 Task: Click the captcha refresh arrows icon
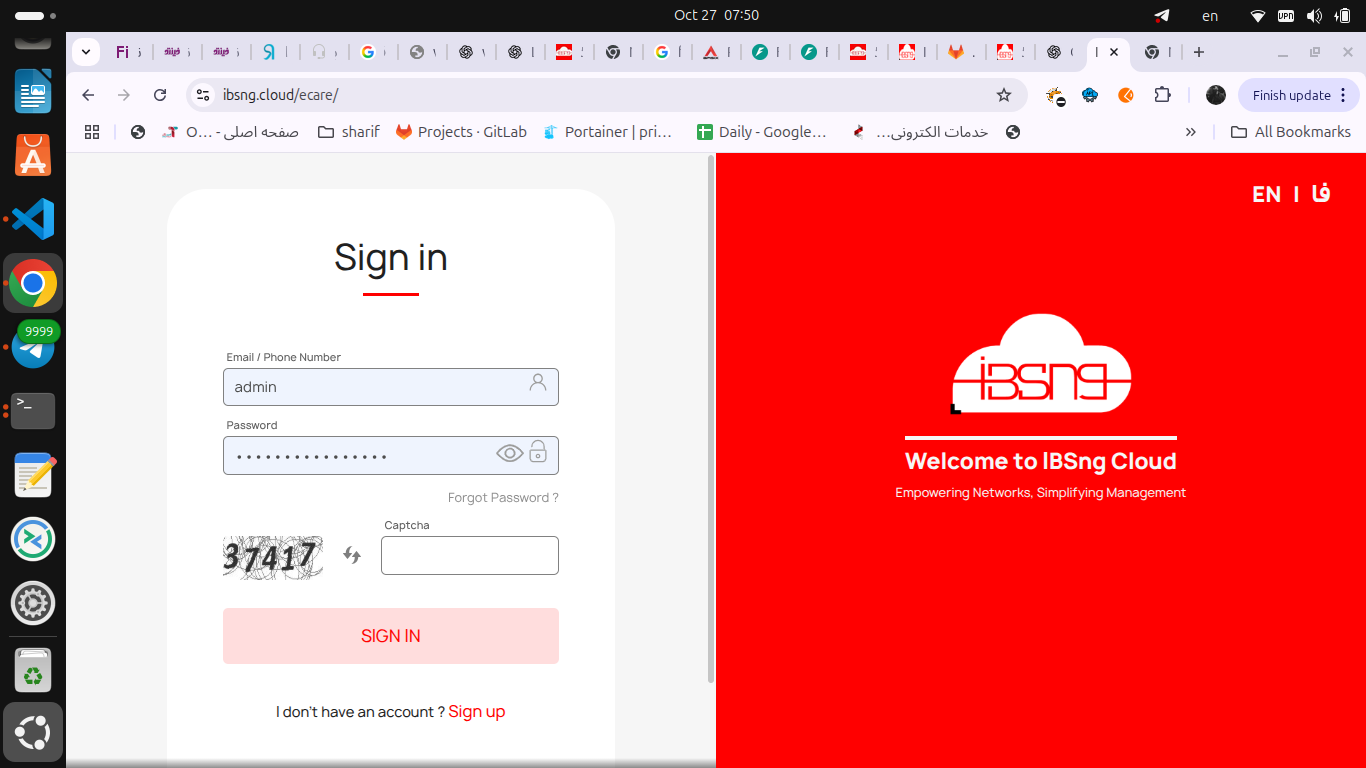coord(352,555)
